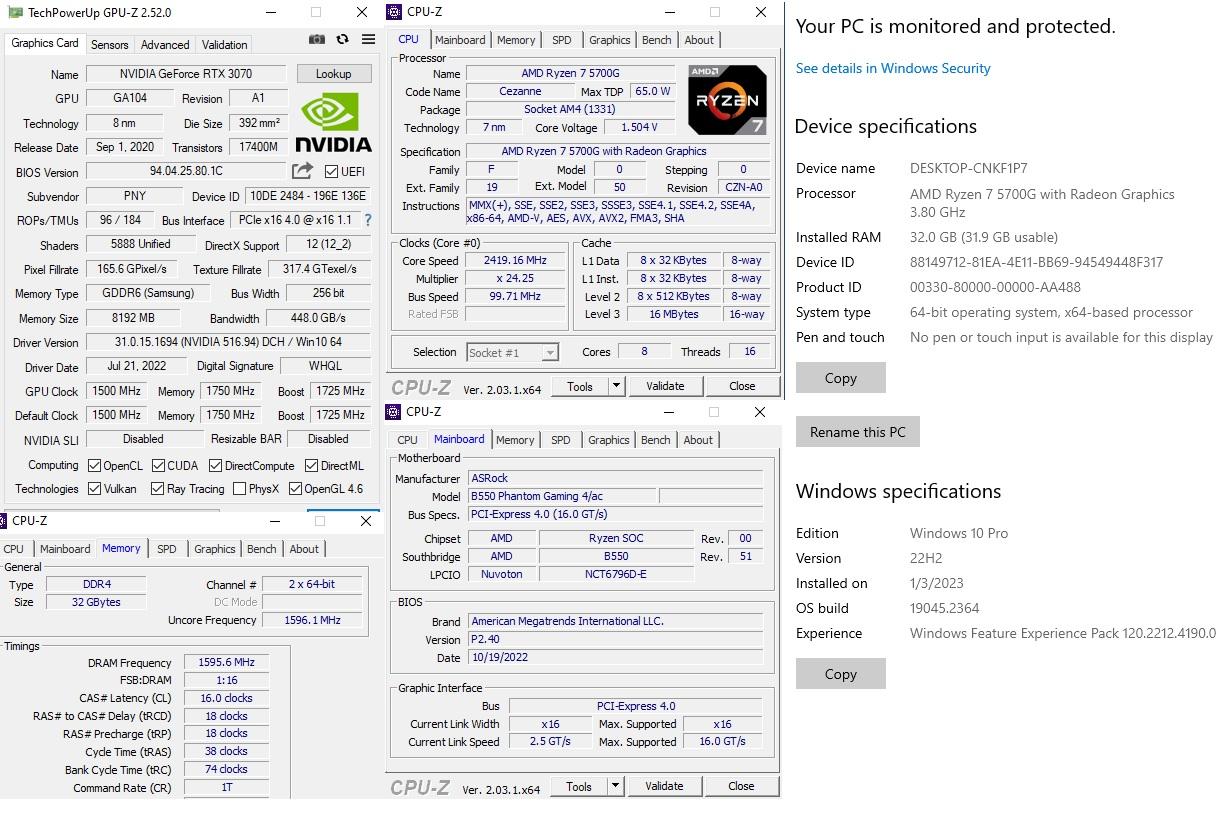Copy device specifications
This screenshot has width=1230, height=817.
(841, 378)
